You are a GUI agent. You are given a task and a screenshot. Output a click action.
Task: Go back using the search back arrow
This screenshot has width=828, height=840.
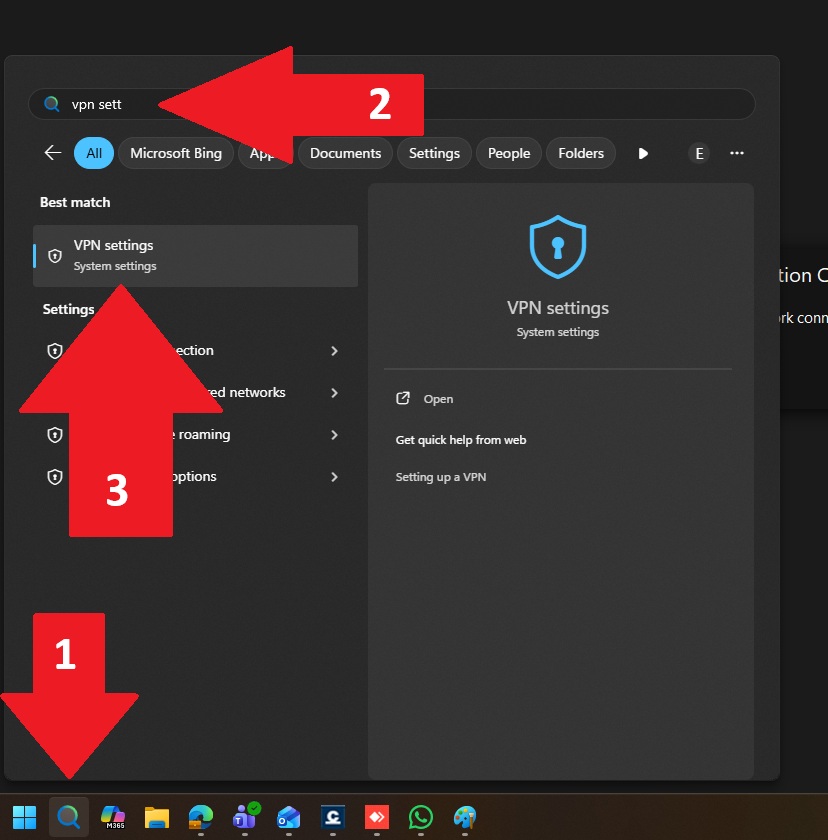coord(53,153)
